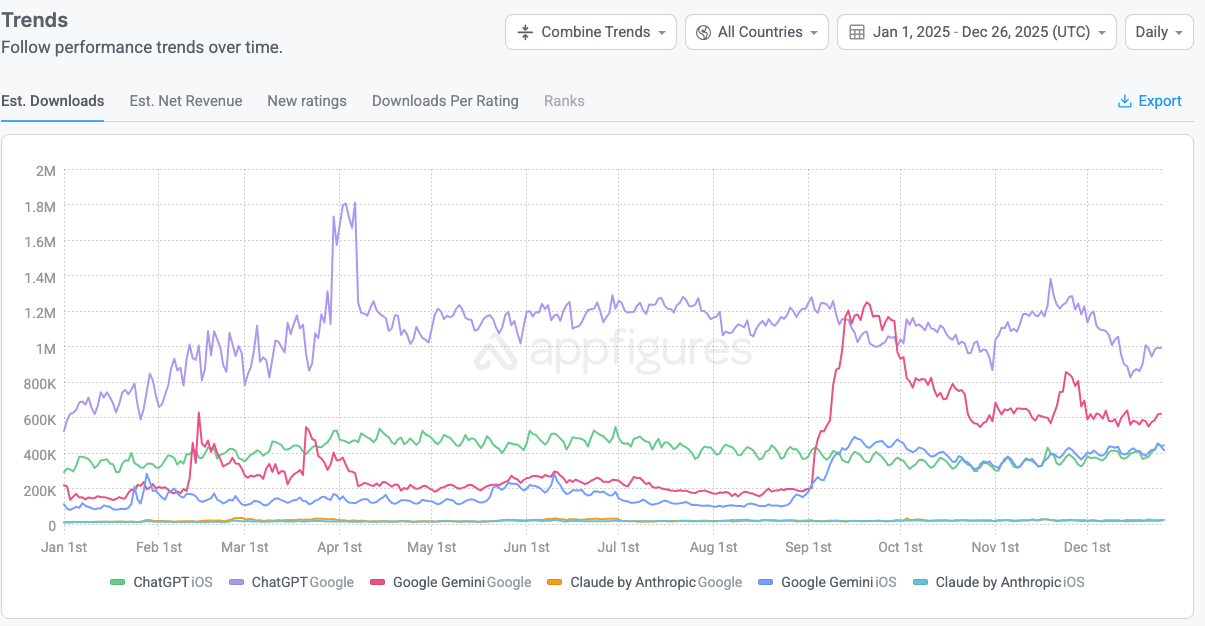Switch to New ratings tab

coord(307,101)
